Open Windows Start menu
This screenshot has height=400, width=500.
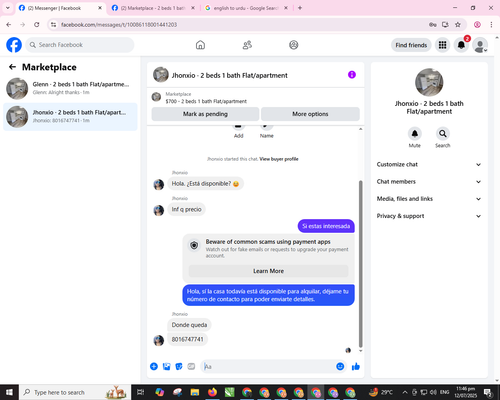tap(9, 392)
